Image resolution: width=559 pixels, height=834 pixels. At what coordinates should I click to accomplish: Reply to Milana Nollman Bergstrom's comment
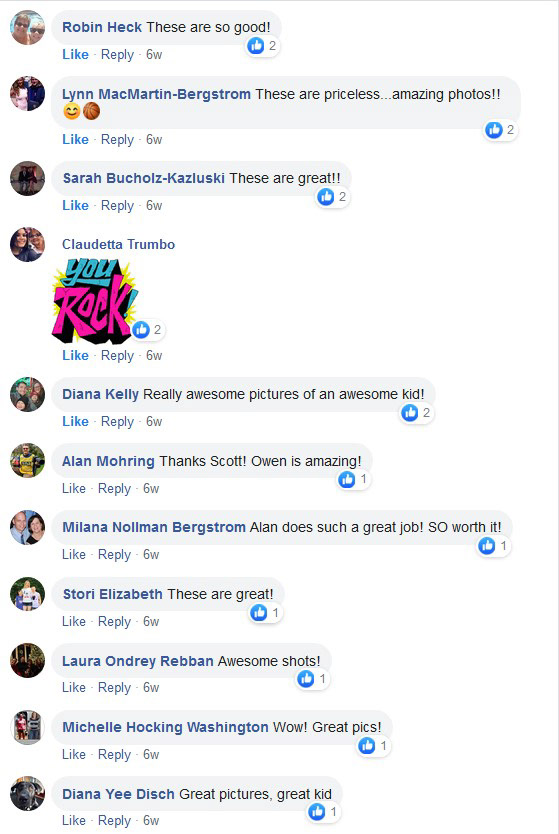pyautogui.click(x=114, y=555)
